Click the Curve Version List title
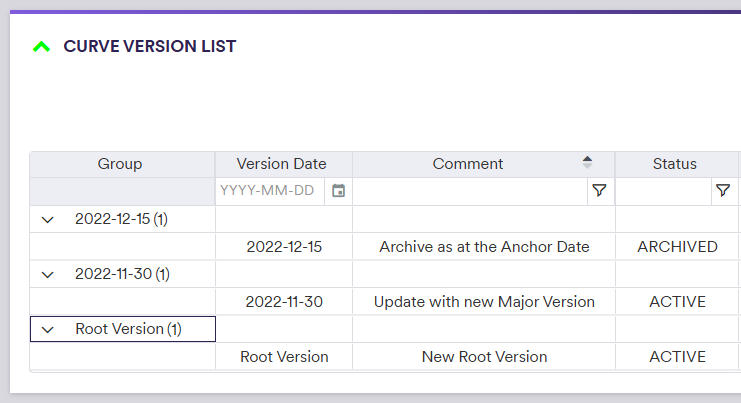Image resolution: width=741 pixels, height=403 pixels. [x=149, y=46]
